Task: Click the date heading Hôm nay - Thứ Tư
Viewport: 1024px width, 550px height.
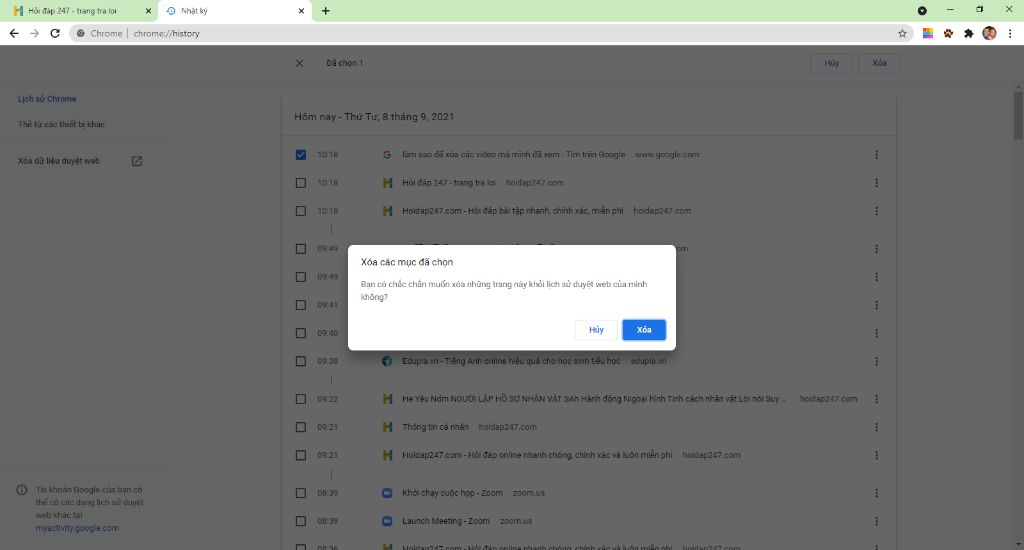Action: pyautogui.click(x=374, y=117)
